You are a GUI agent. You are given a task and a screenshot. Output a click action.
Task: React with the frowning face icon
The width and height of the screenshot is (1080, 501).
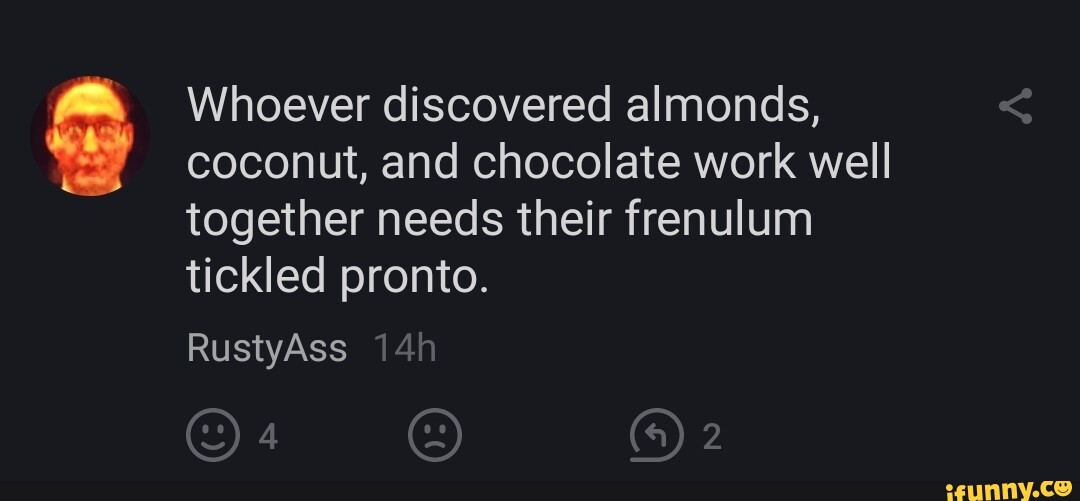(435, 437)
